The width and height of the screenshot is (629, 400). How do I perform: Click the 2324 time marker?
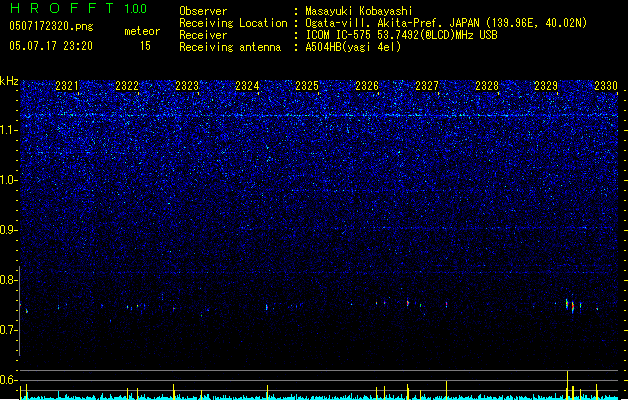(x=247, y=86)
